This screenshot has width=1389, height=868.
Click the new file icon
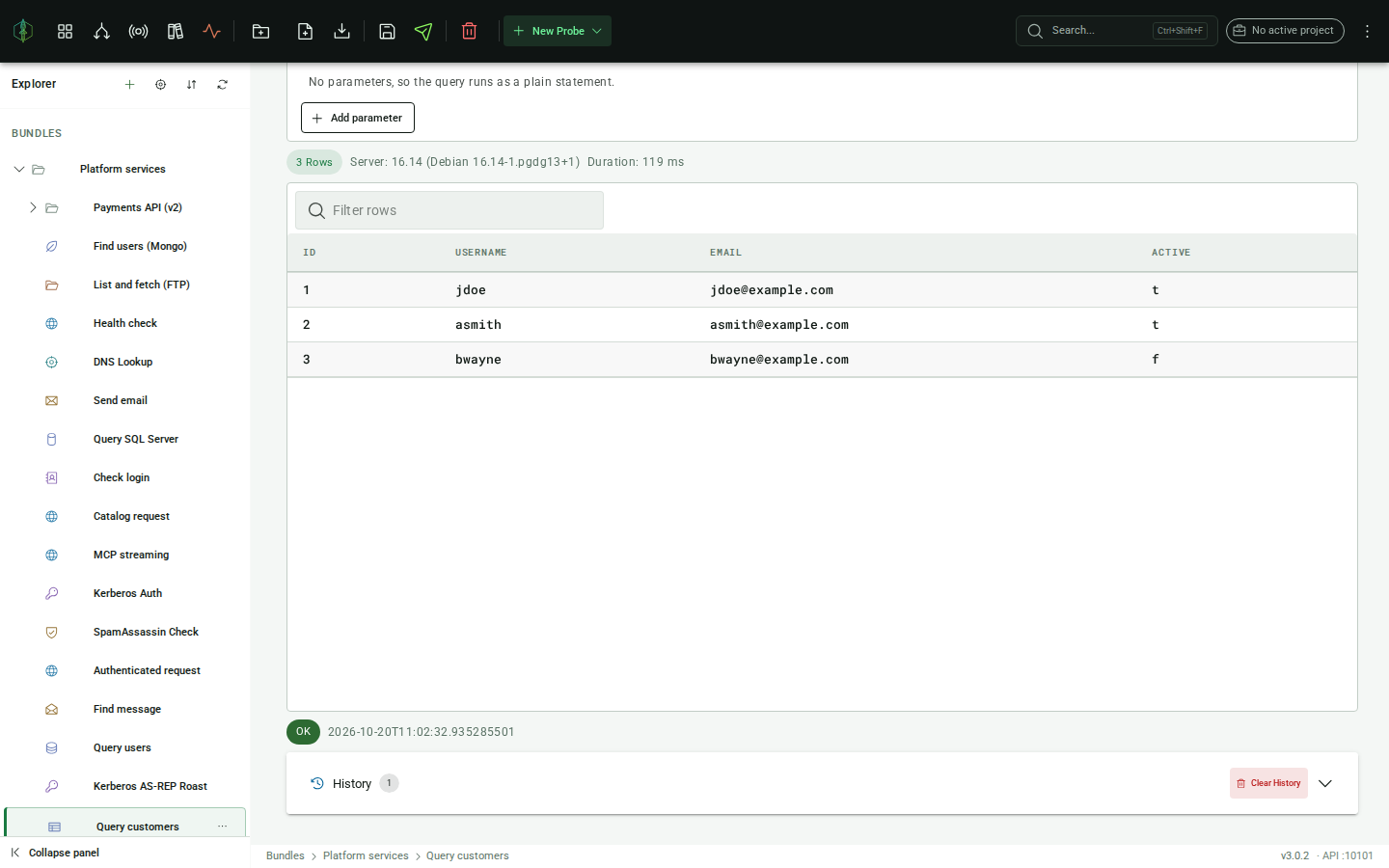(305, 31)
